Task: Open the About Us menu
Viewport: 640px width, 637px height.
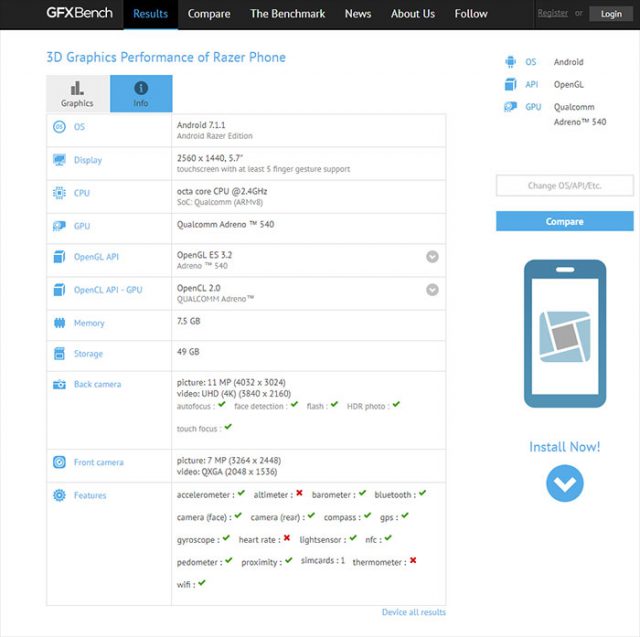Action: pos(413,14)
